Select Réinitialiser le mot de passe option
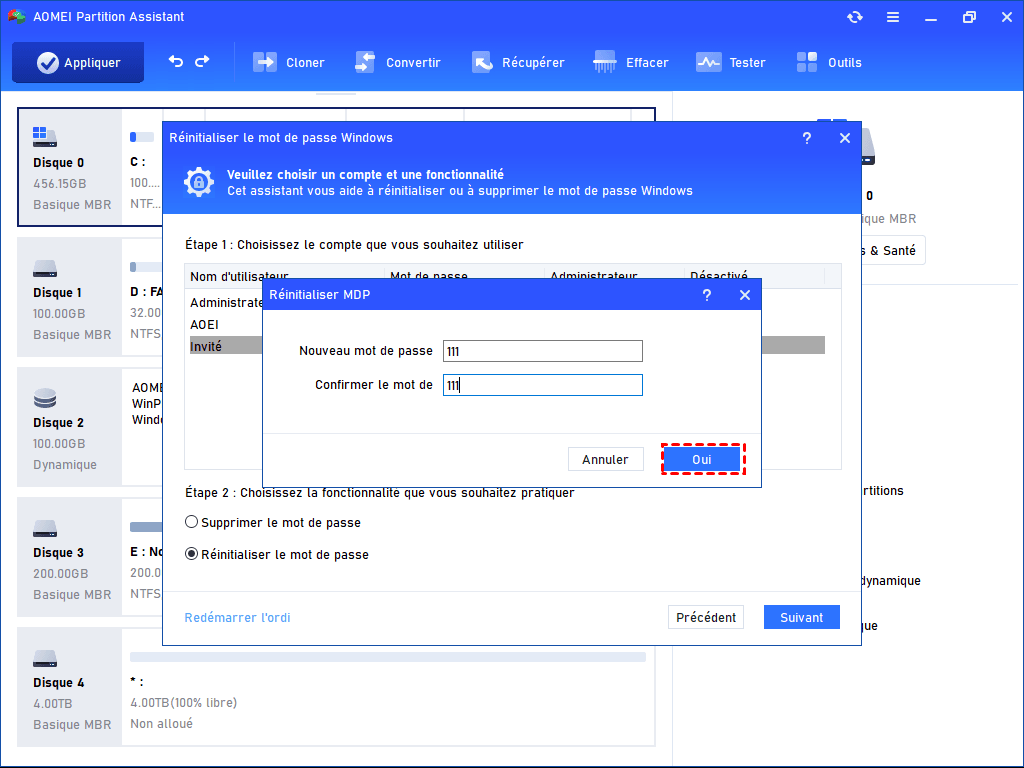 [x=192, y=554]
